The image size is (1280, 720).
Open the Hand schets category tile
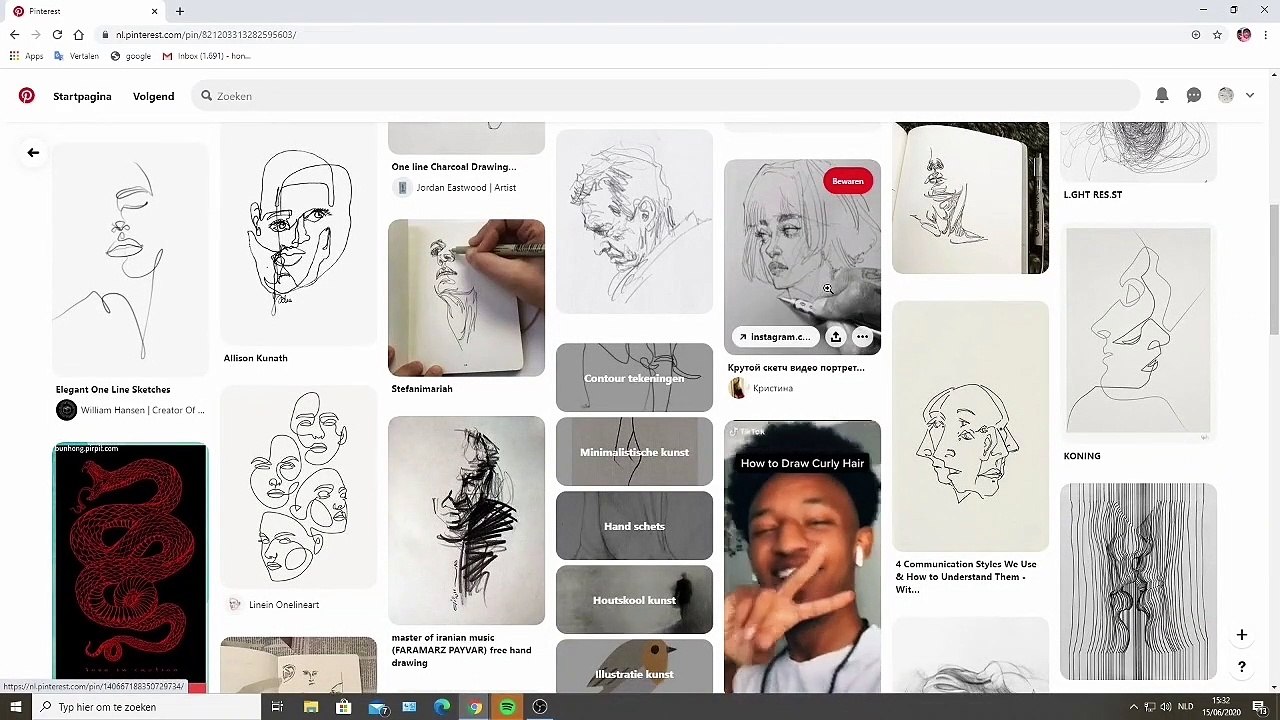634,526
